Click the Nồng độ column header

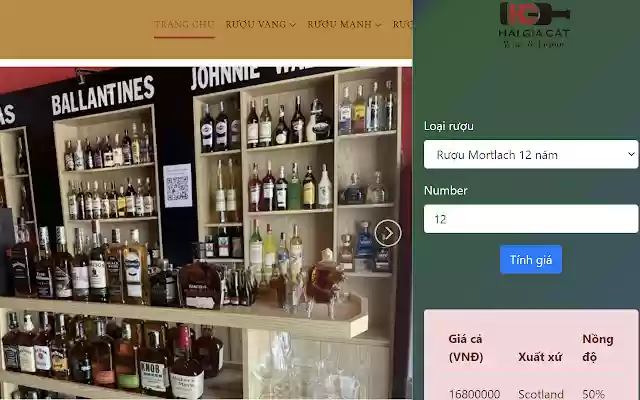tap(598, 348)
